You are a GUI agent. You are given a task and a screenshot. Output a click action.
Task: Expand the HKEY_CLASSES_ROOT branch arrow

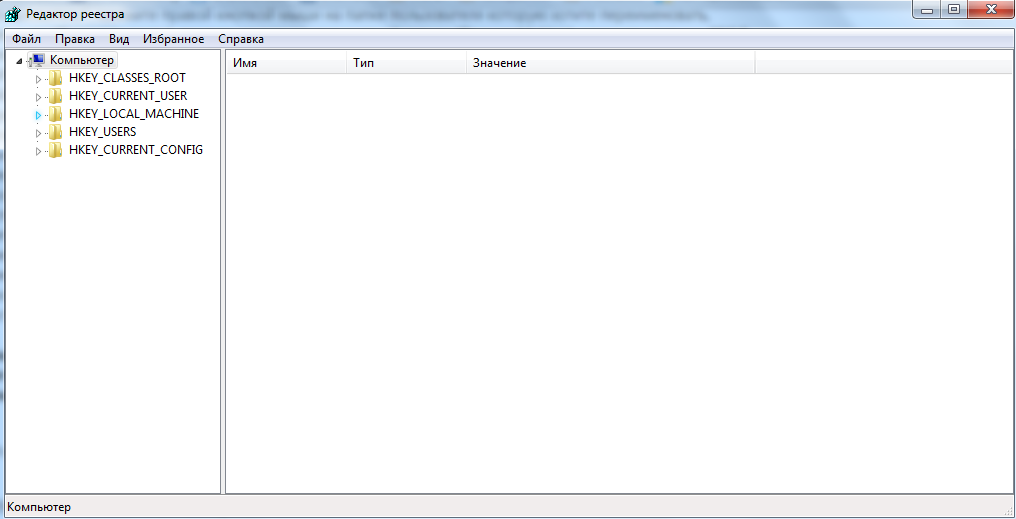(x=38, y=79)
